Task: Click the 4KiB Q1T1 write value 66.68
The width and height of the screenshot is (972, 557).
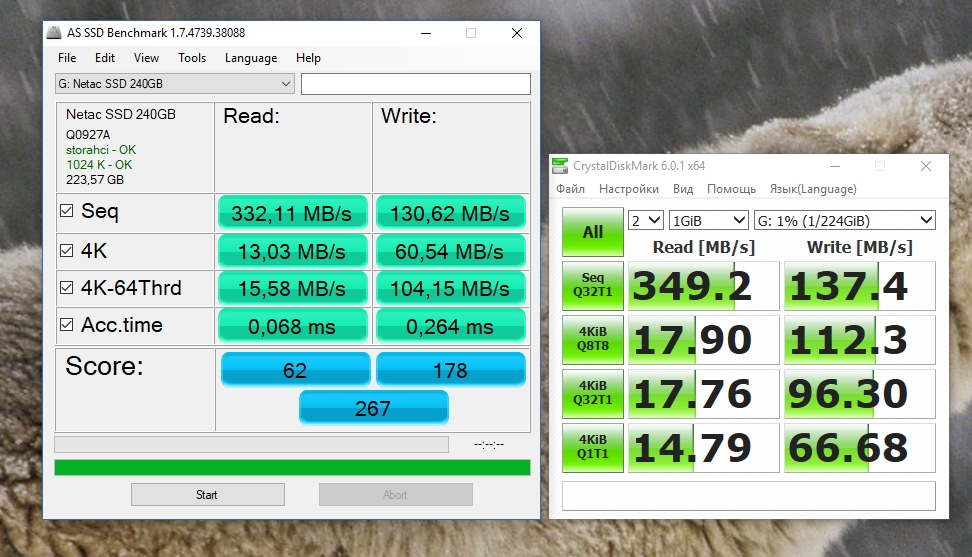Action: coord(860,447)
